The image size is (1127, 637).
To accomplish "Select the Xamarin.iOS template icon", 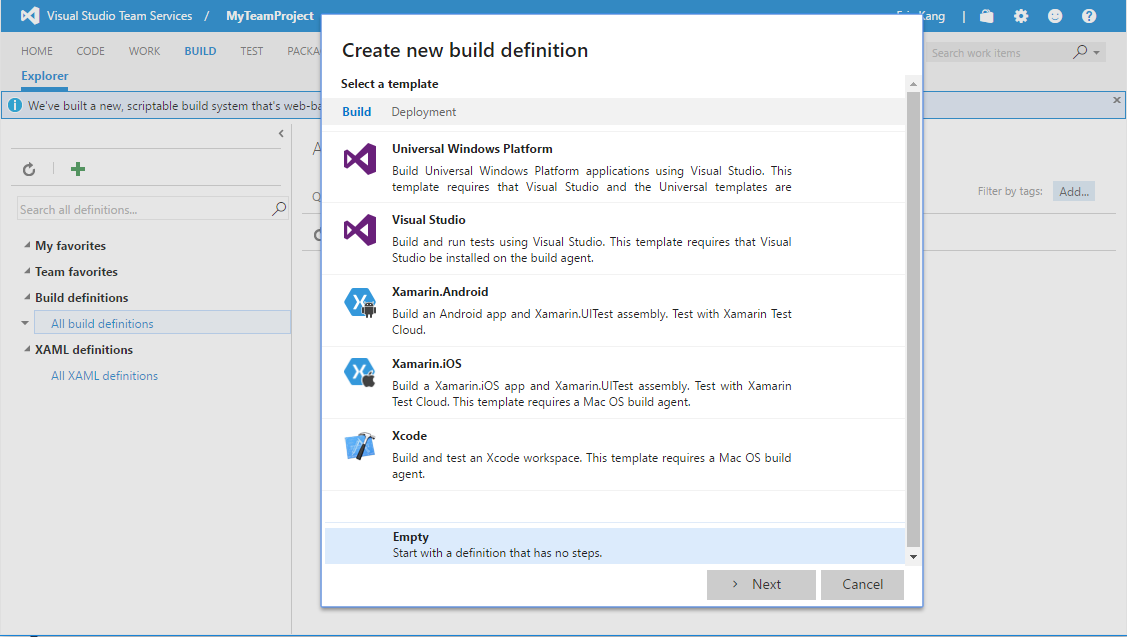I will tap(360, 372).
